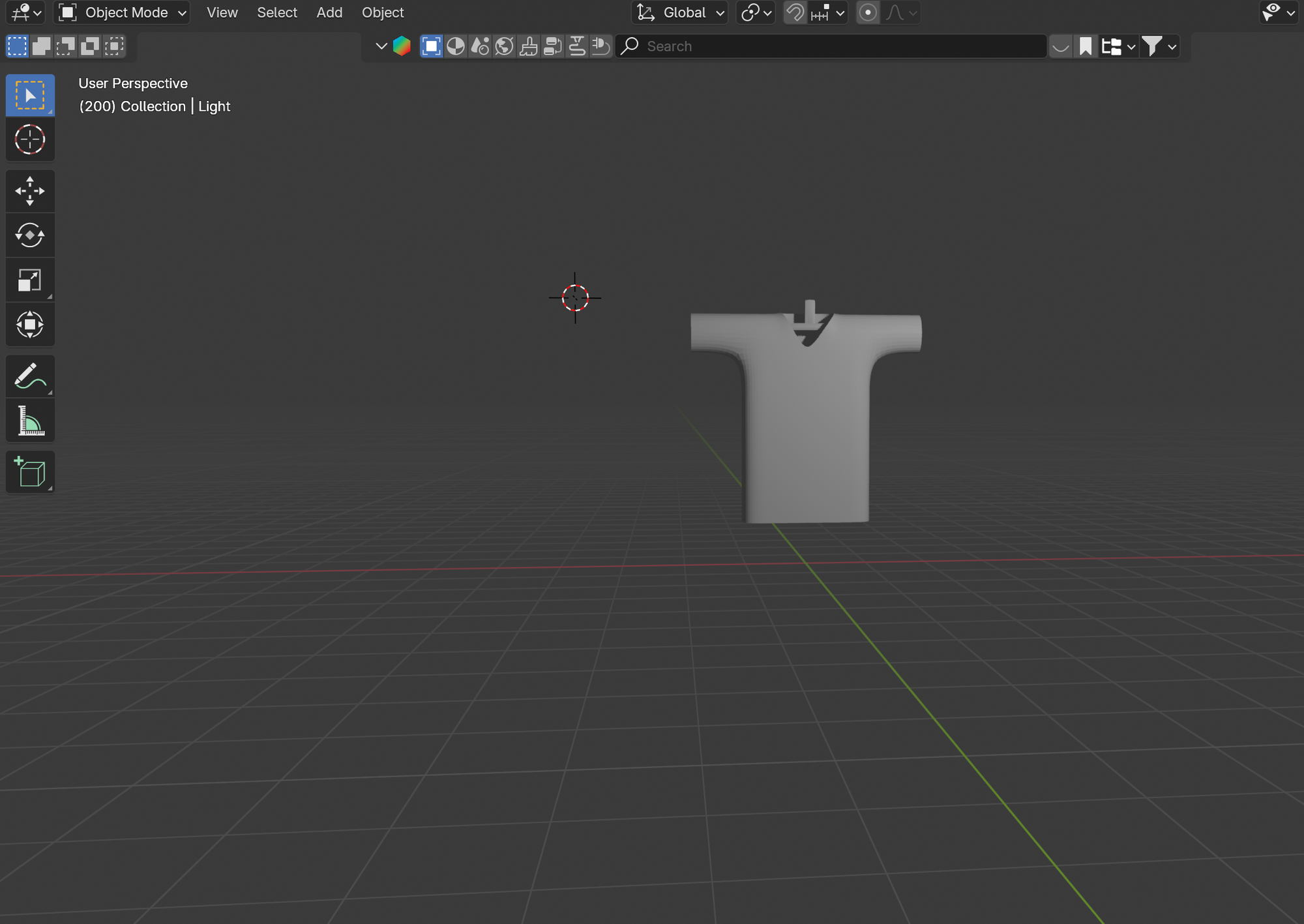This screenshot has height=924, width=1304.
Task: Toggle the snapping magnet
Action: click(795, 12)
